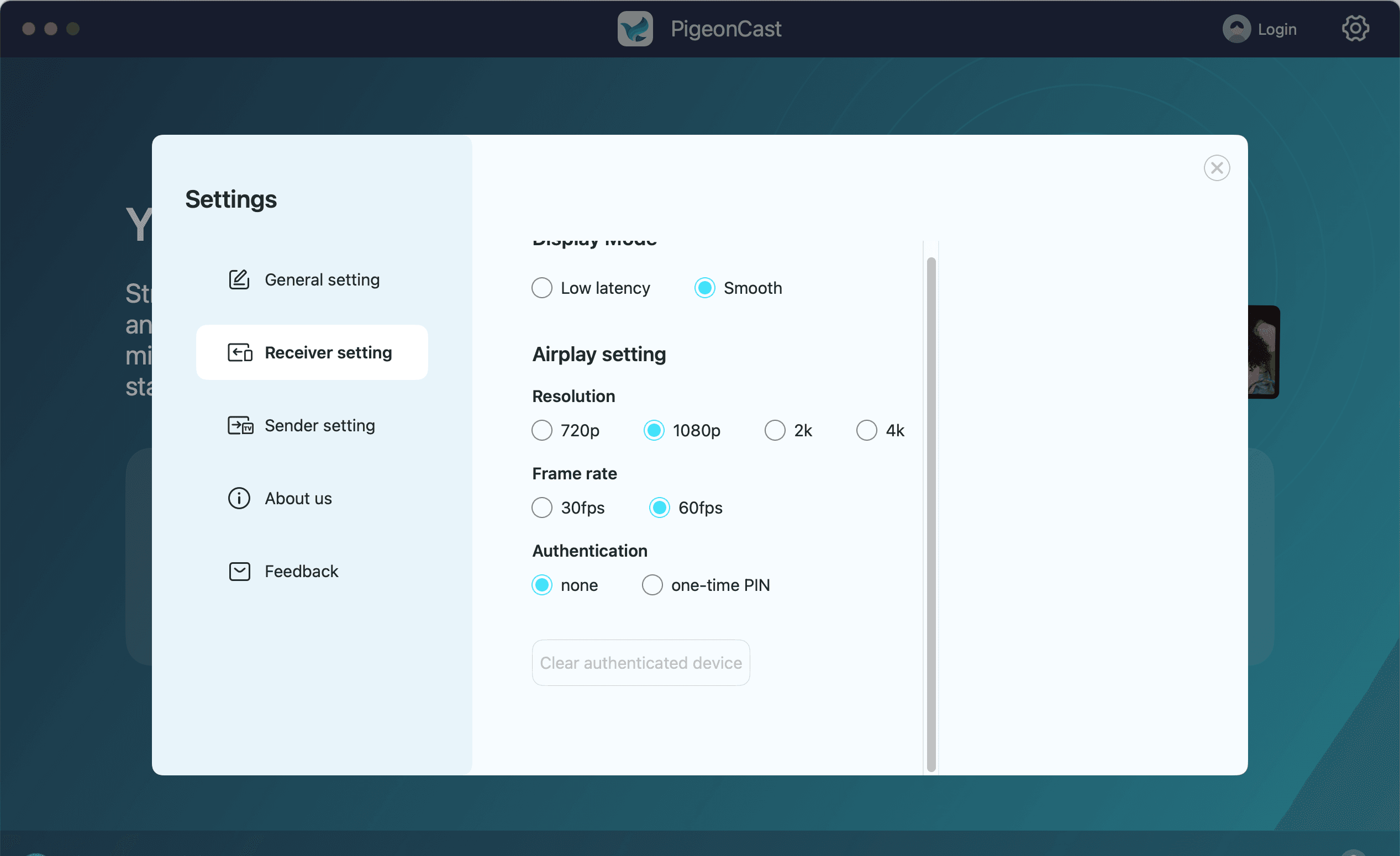This screenshot has height=856, width=1400.
Task: Click the PigeonCast bird logo icon
Action: [635, 28]
